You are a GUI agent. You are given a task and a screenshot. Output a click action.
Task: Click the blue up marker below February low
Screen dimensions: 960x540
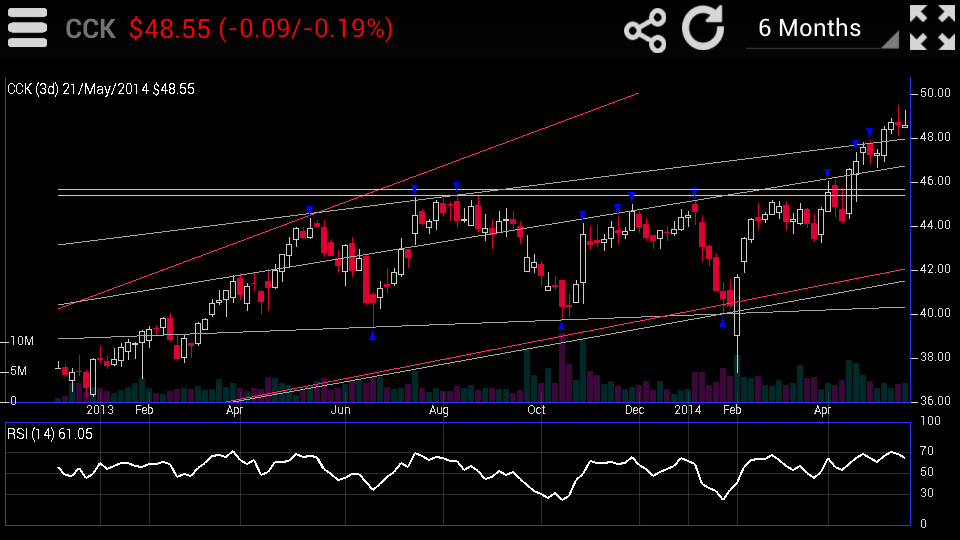722,322
